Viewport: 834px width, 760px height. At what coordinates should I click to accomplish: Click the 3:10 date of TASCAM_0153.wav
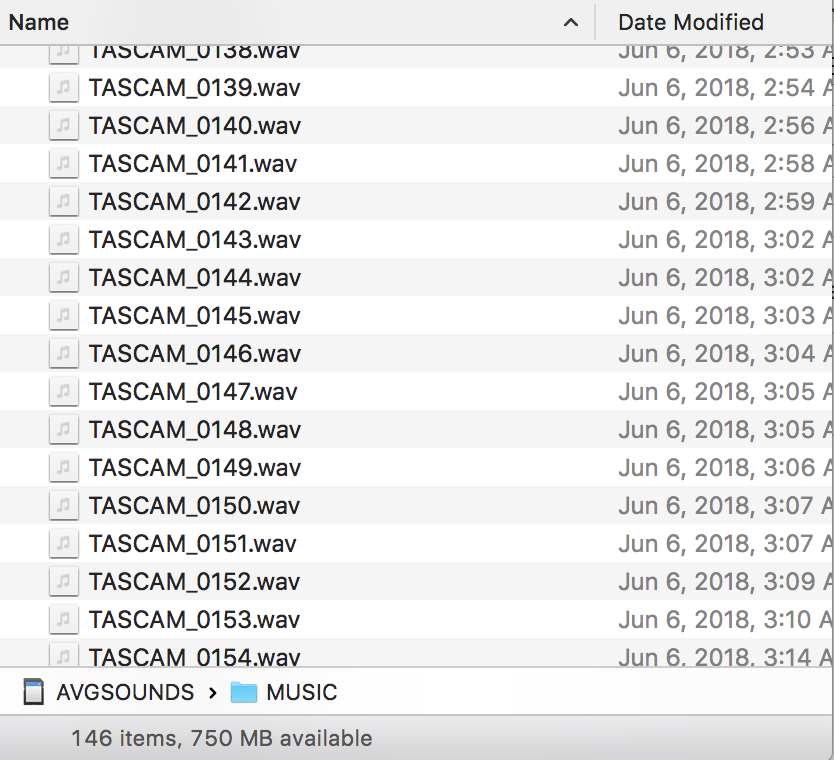[x=725, y=620]
